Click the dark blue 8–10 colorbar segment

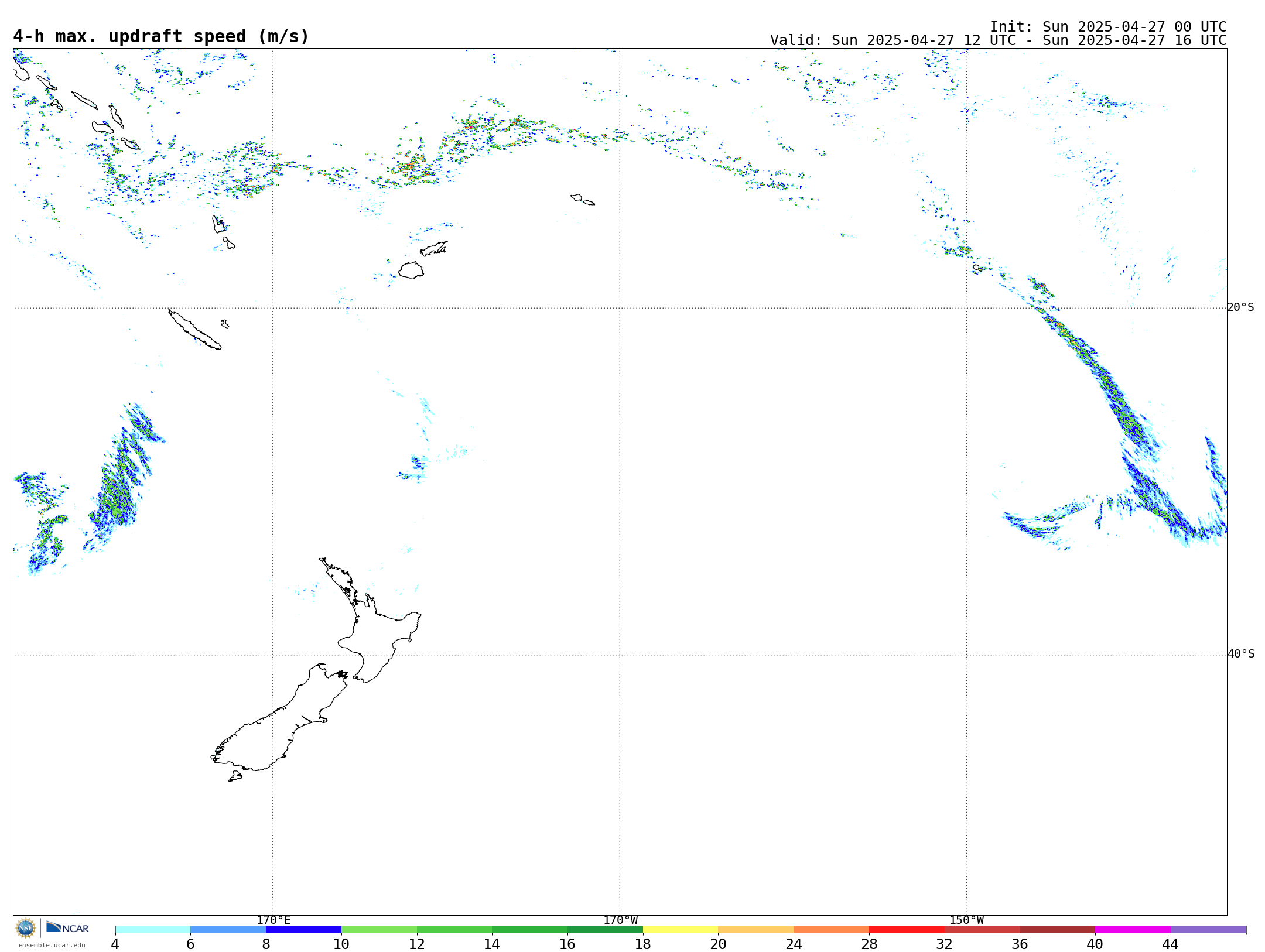(303, 930)
